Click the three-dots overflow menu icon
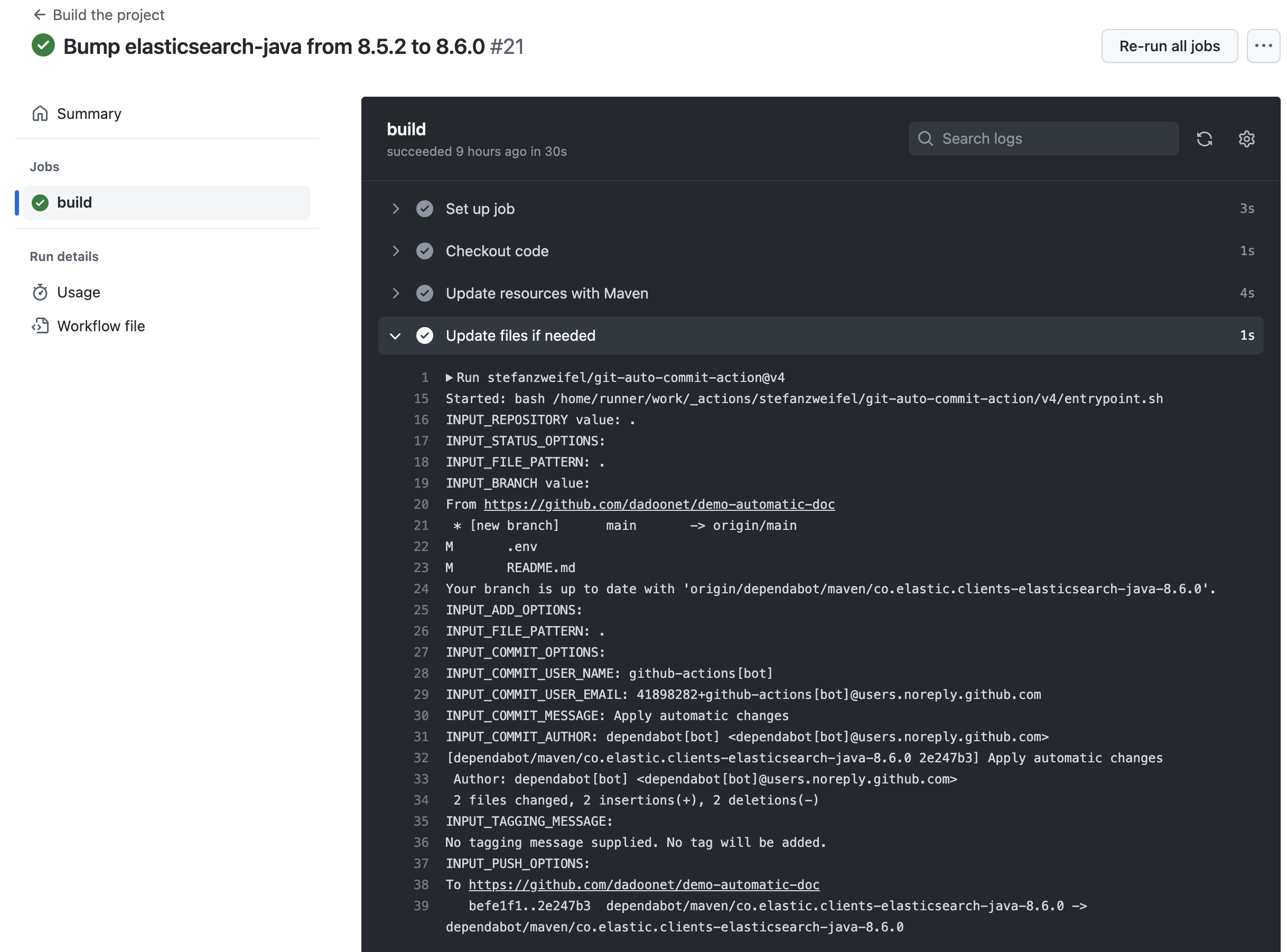1287x952 pixels. (1262, 46)
